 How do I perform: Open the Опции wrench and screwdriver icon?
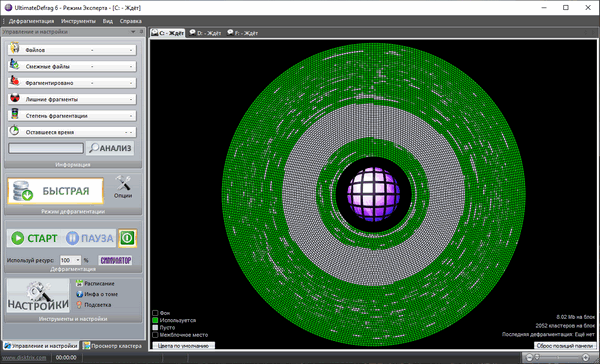click(123, 187)
